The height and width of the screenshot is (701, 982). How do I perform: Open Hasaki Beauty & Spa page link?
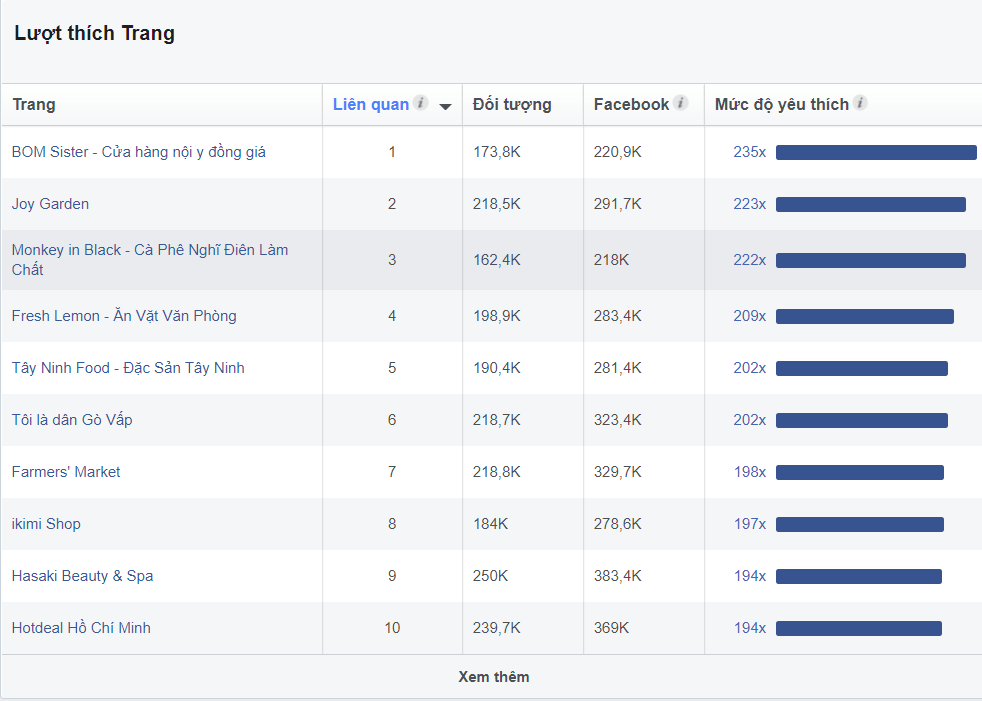point(82,576)
